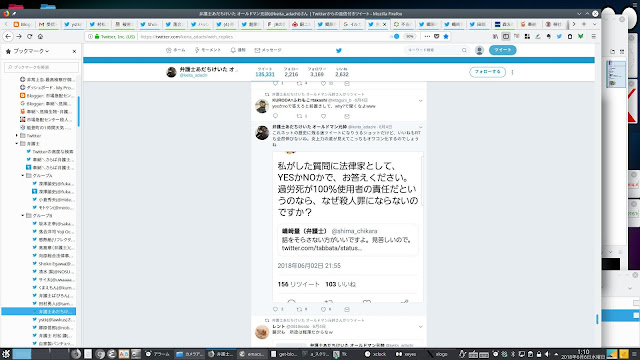Switch to the Google search tab
This screenshot has height=360, width=640.
point(352,24)
